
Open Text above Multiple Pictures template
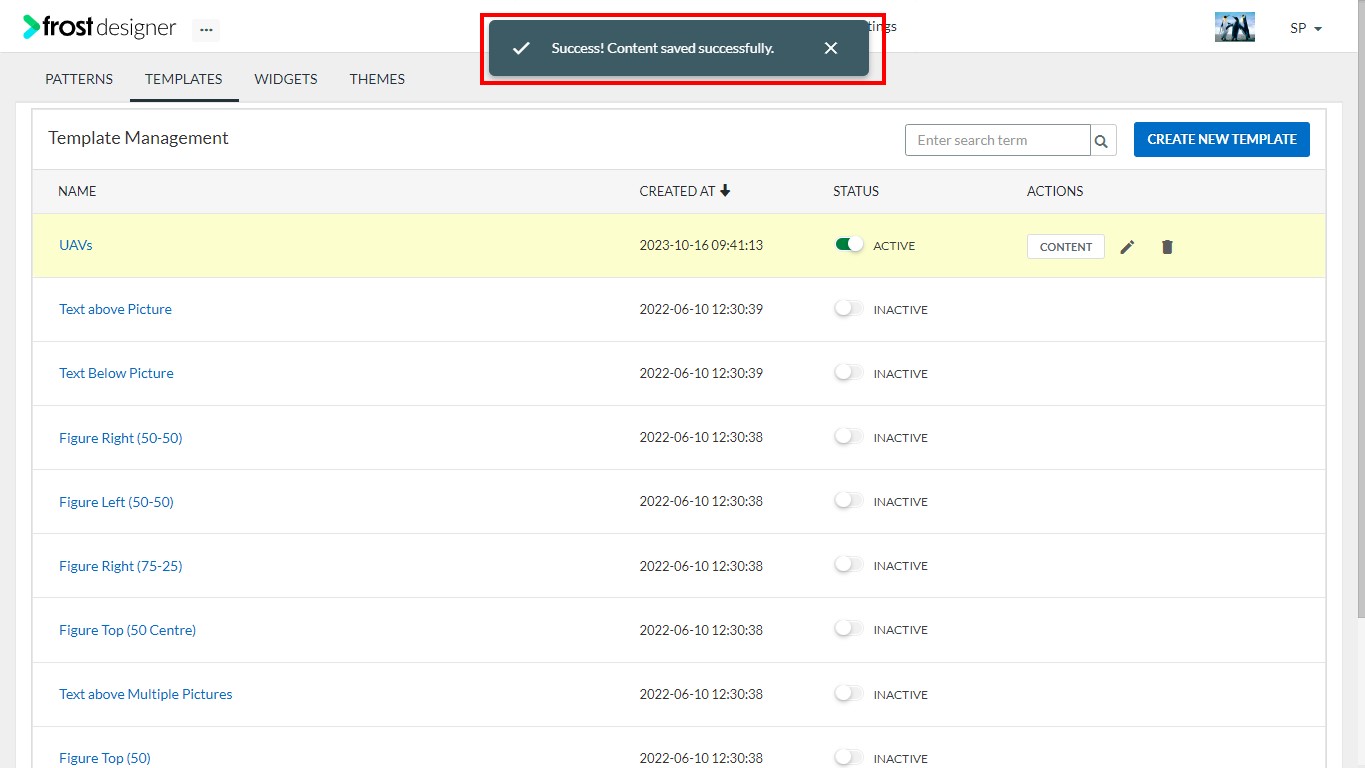tap(146, 694)
